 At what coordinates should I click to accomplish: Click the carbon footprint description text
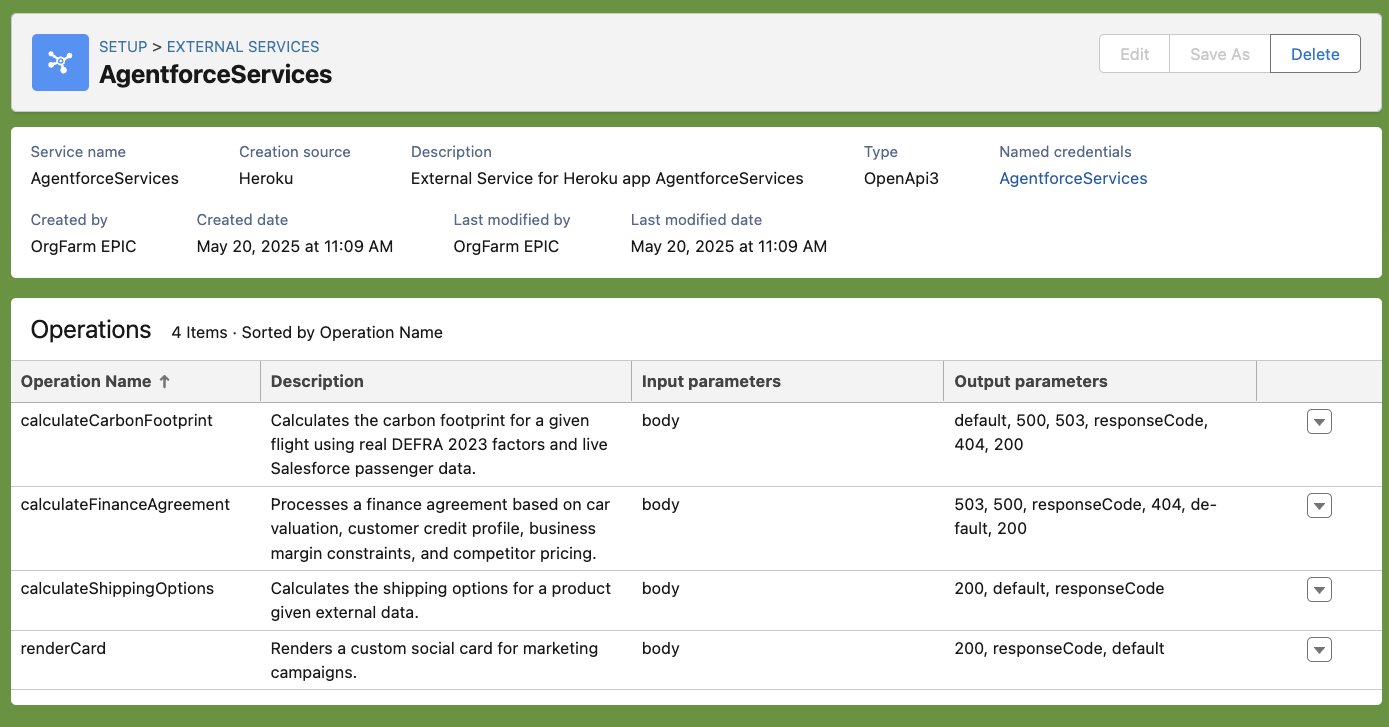440,444
